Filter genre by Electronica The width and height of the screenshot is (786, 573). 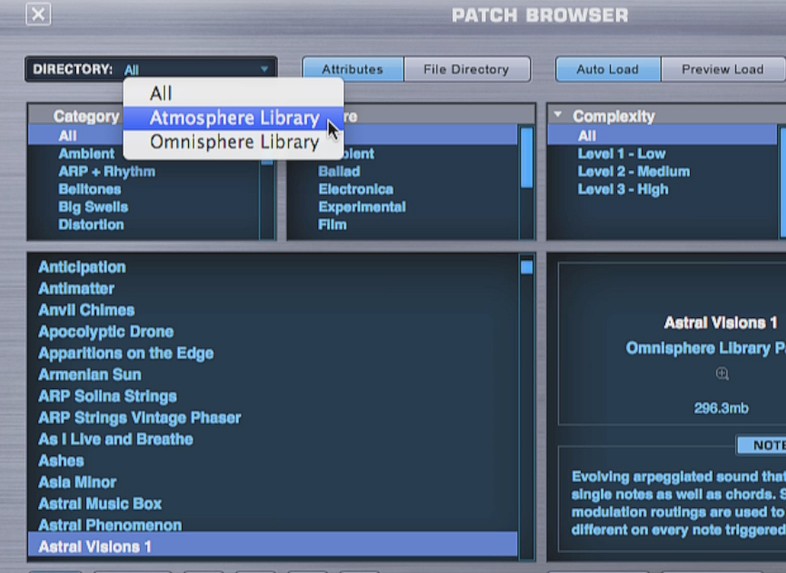pos(356,189)
